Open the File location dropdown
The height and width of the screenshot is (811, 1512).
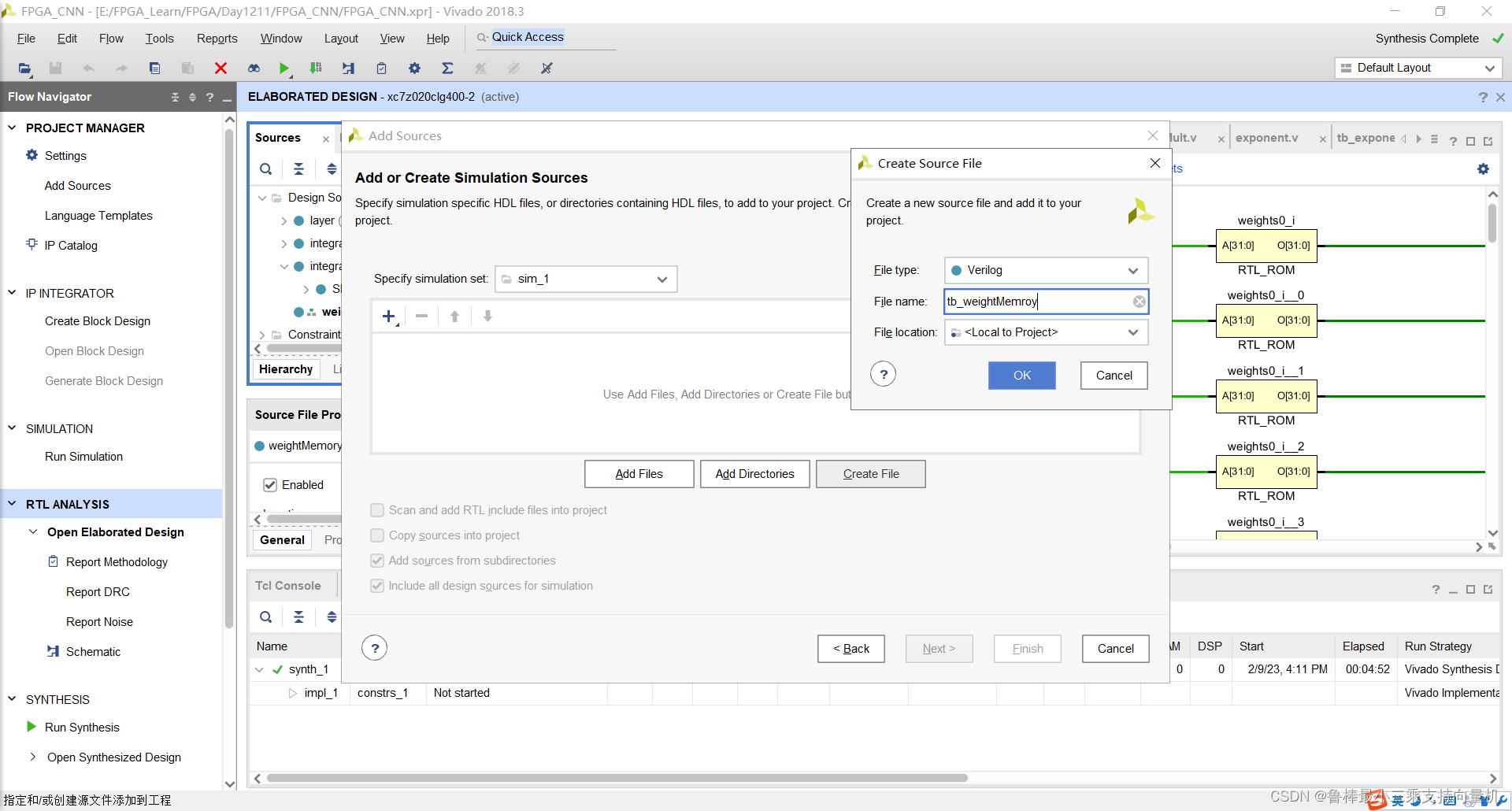tap(1046, 332)
